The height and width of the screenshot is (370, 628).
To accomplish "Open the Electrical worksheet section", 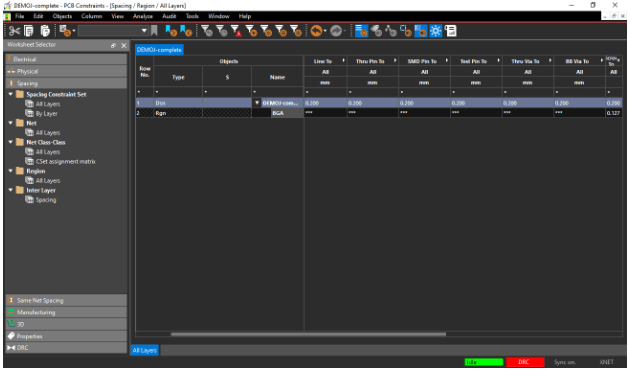I will point(66,59).
